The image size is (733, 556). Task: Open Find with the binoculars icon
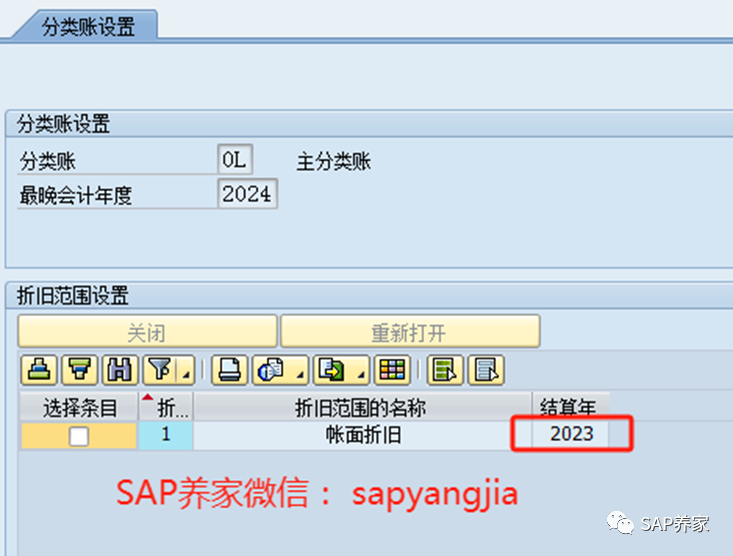click(x=120, y=370)
